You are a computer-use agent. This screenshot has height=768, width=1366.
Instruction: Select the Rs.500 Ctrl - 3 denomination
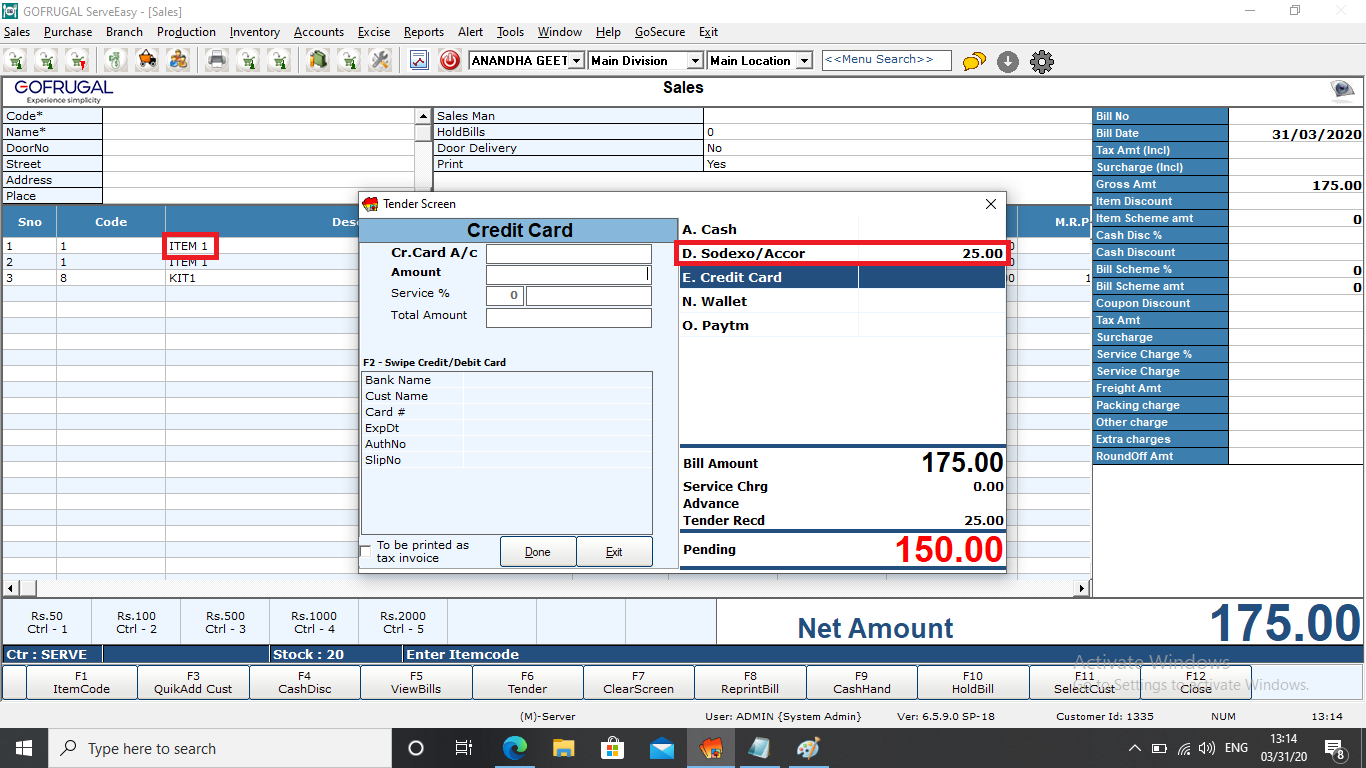coord(226,622)
